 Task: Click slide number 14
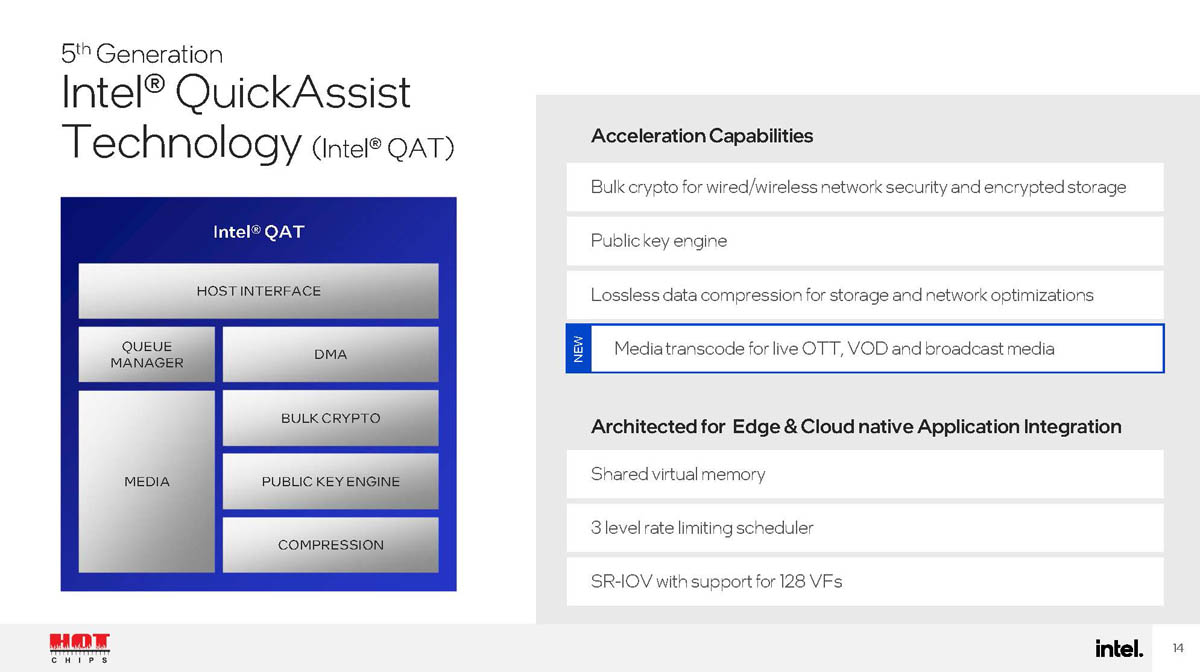point(1177,650)
